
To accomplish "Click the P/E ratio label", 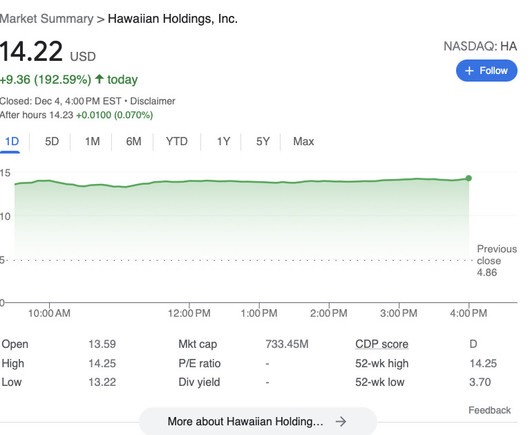I will [x=199, y=363].
